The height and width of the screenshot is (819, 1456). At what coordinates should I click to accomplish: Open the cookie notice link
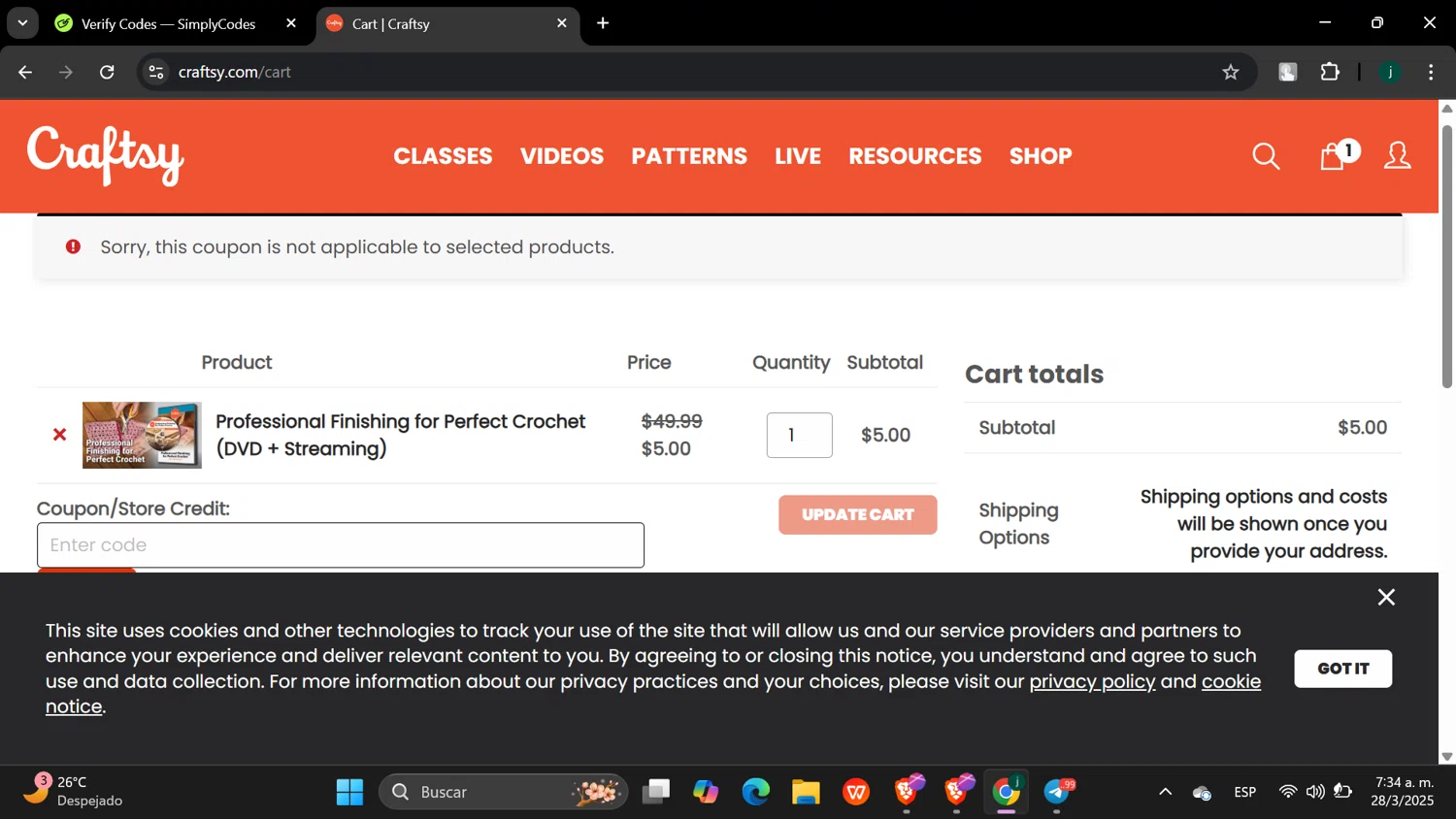pos(1231,681)
